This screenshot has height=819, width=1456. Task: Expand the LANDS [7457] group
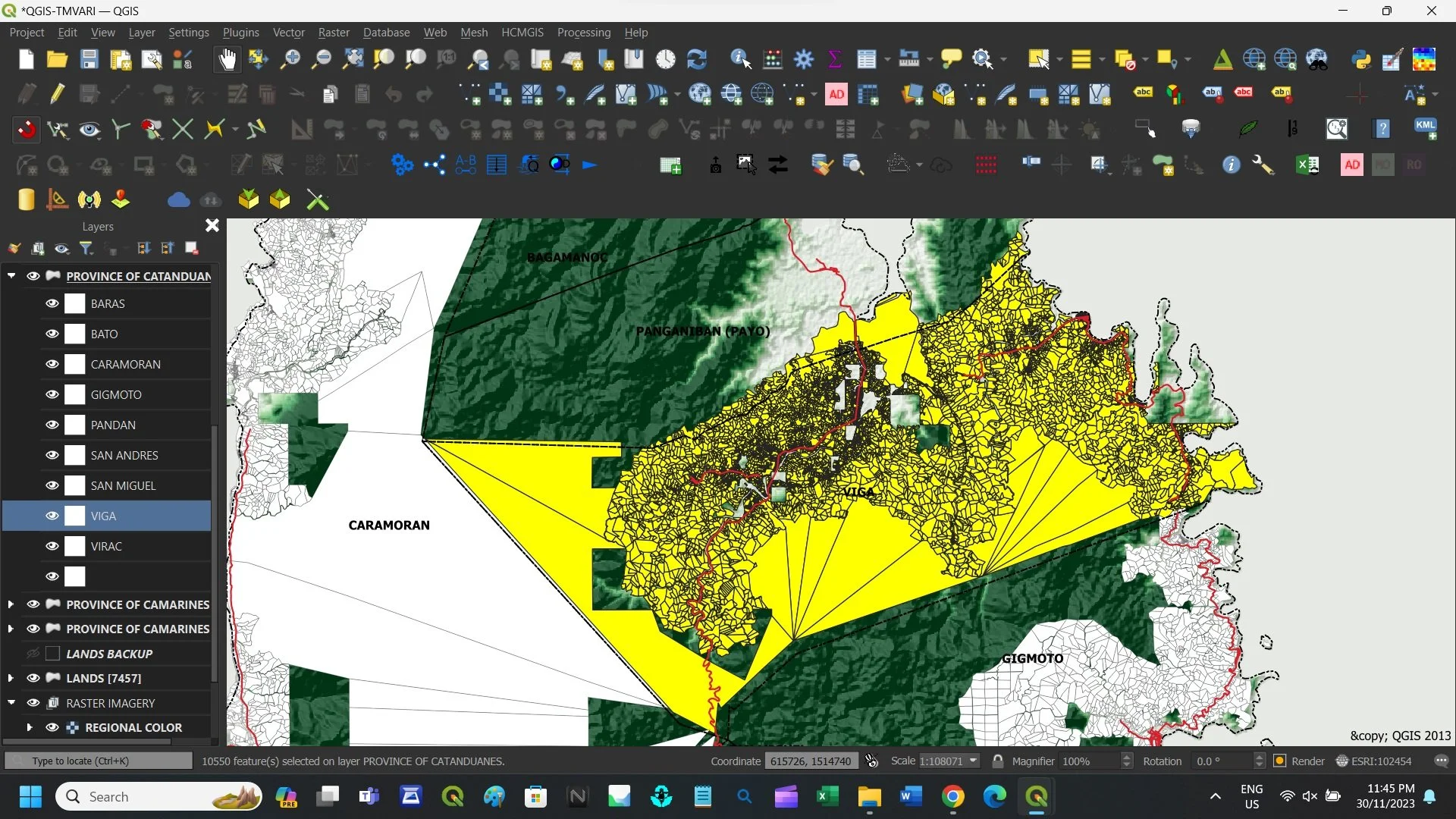point(11,678)
